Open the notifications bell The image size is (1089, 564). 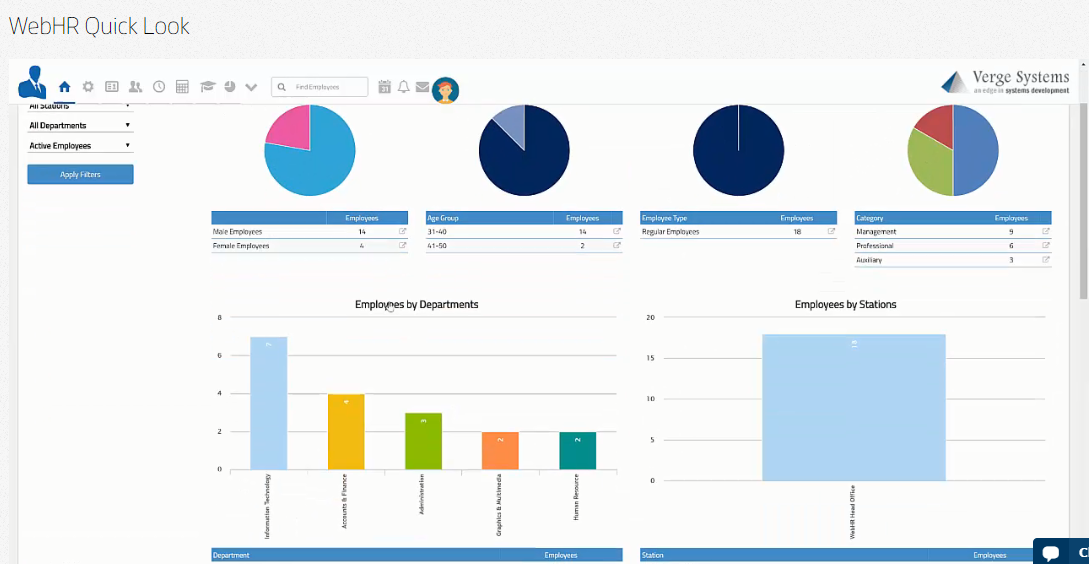coord(404,87)
